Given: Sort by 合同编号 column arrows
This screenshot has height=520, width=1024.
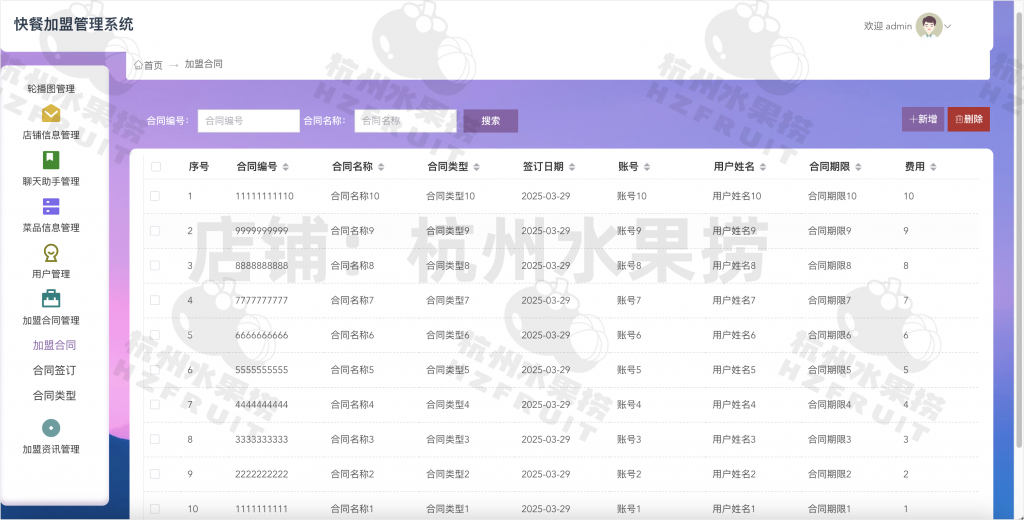Looking at the screenshot, I should tap(285, 167).
